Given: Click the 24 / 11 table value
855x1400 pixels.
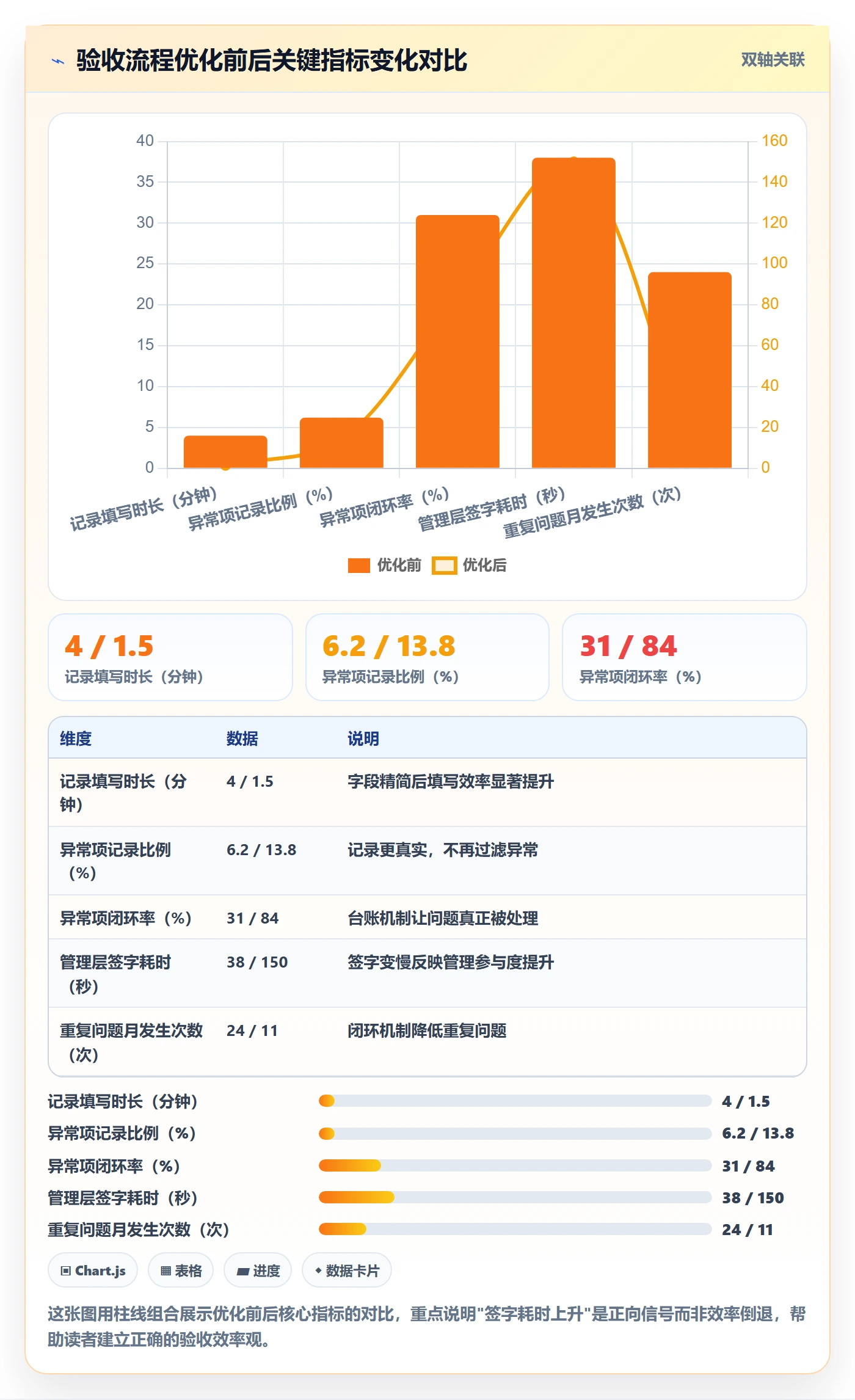Looking at the screenshot, I should pos(252,1030).
